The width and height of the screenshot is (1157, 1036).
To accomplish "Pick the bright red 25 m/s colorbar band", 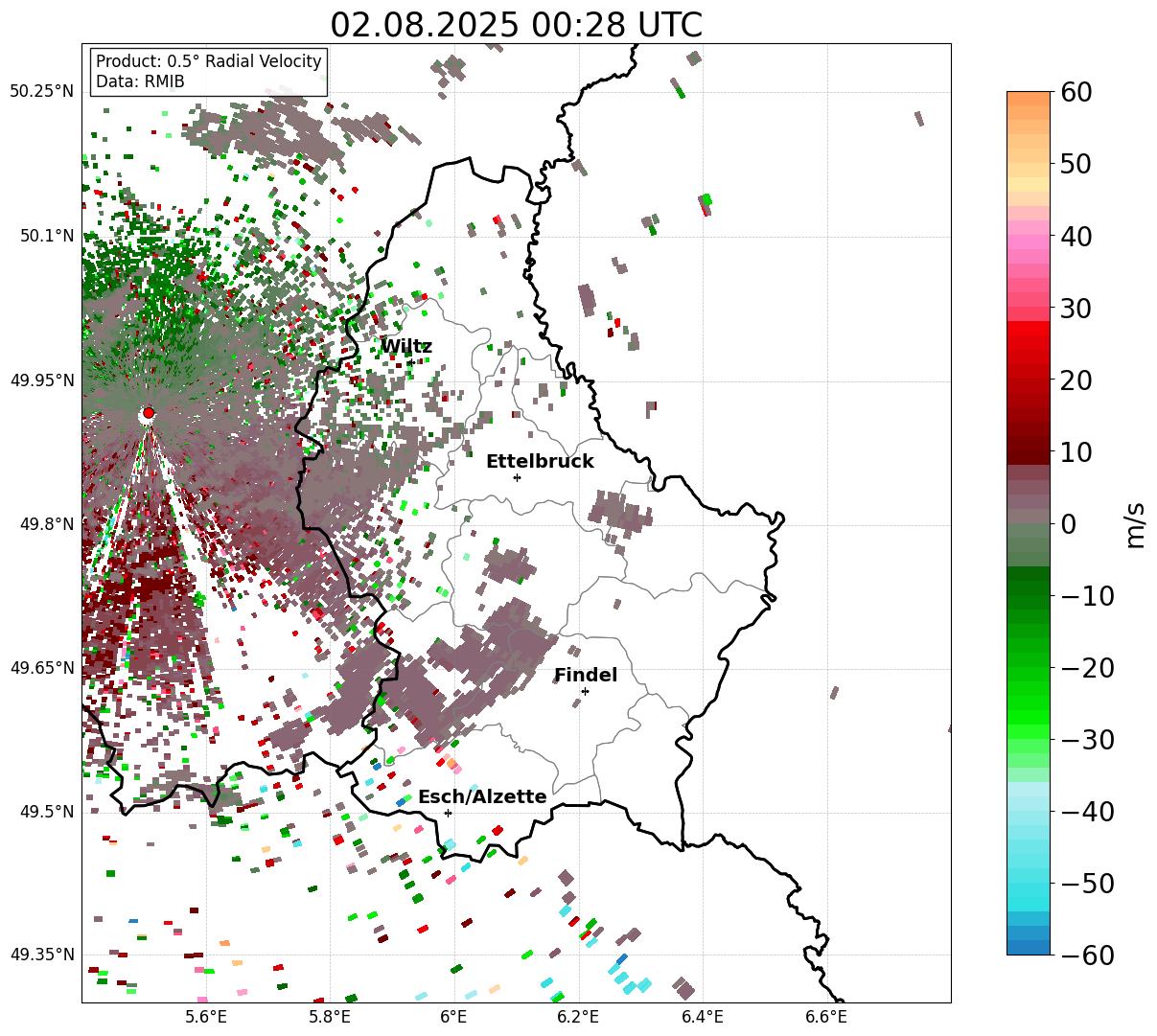I will 1029,344.
